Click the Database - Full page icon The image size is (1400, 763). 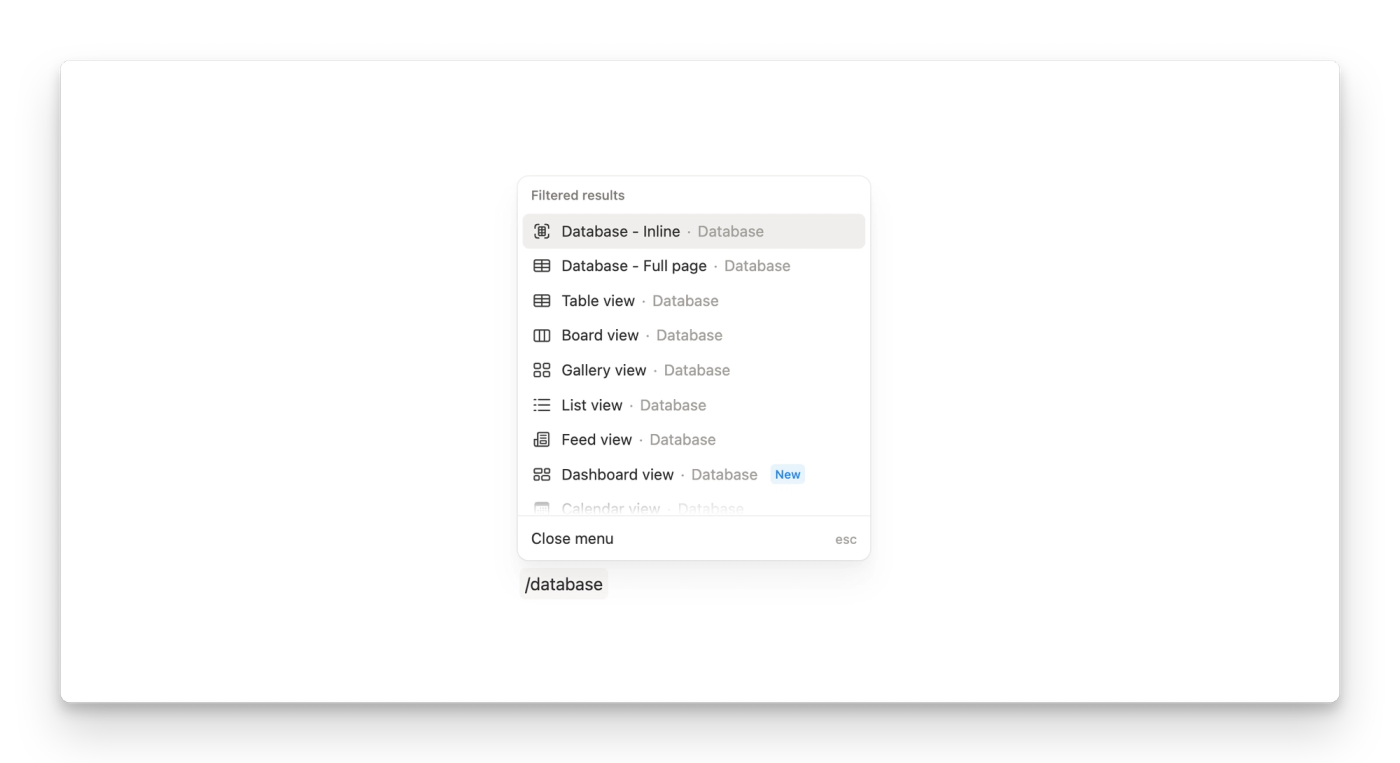pos(542,266)
